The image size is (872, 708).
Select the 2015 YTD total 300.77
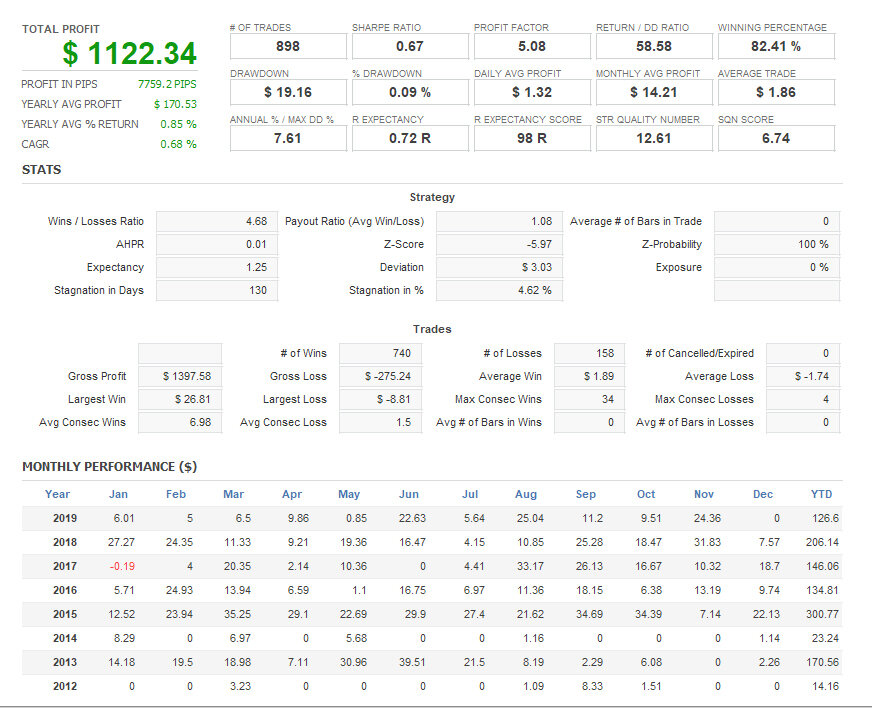click(823, 615)
